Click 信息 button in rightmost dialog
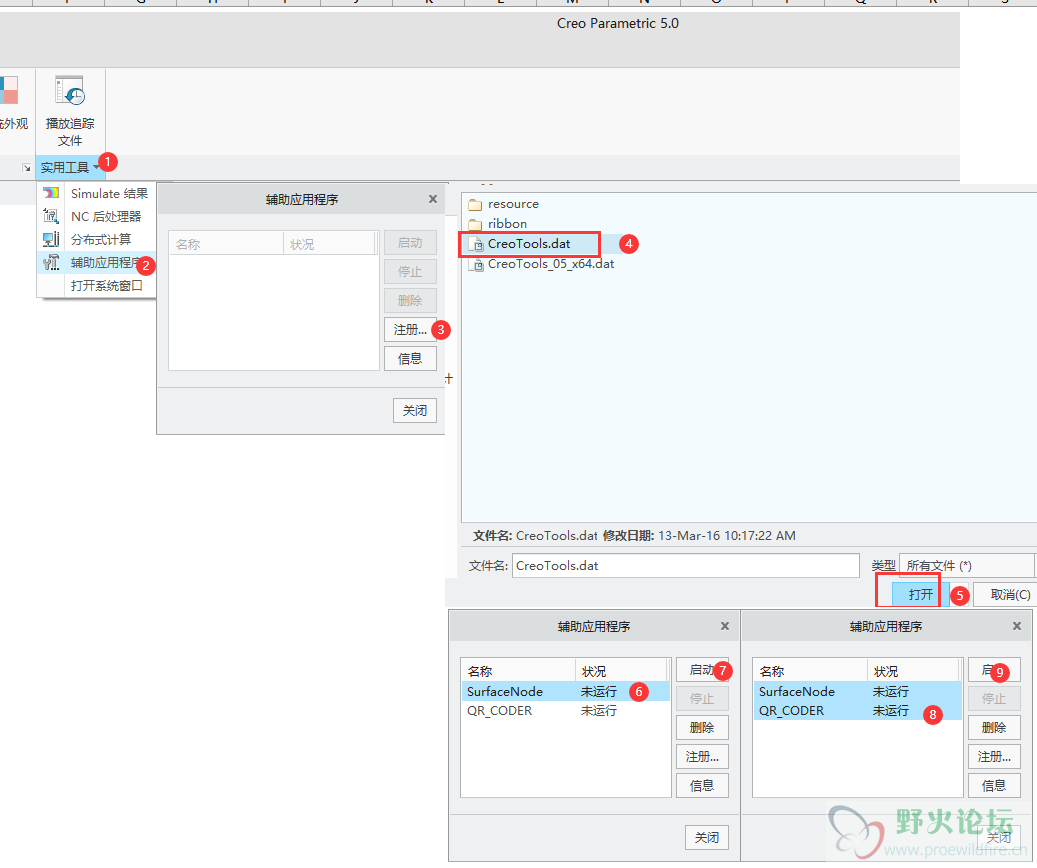Screen dimensions: 1037x868 point(994,786)
